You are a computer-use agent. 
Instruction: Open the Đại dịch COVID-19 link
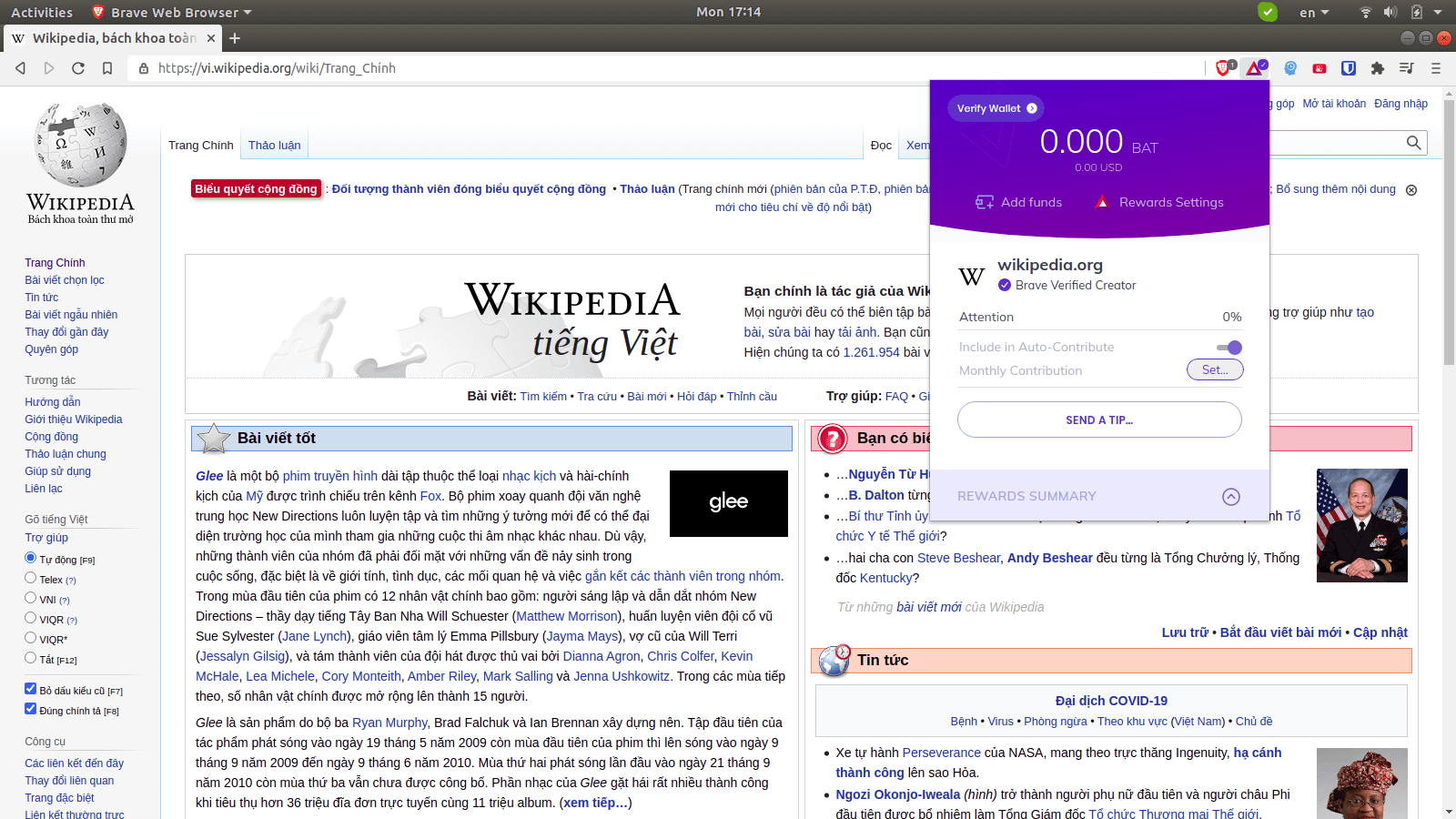[x=1111, y=701]
